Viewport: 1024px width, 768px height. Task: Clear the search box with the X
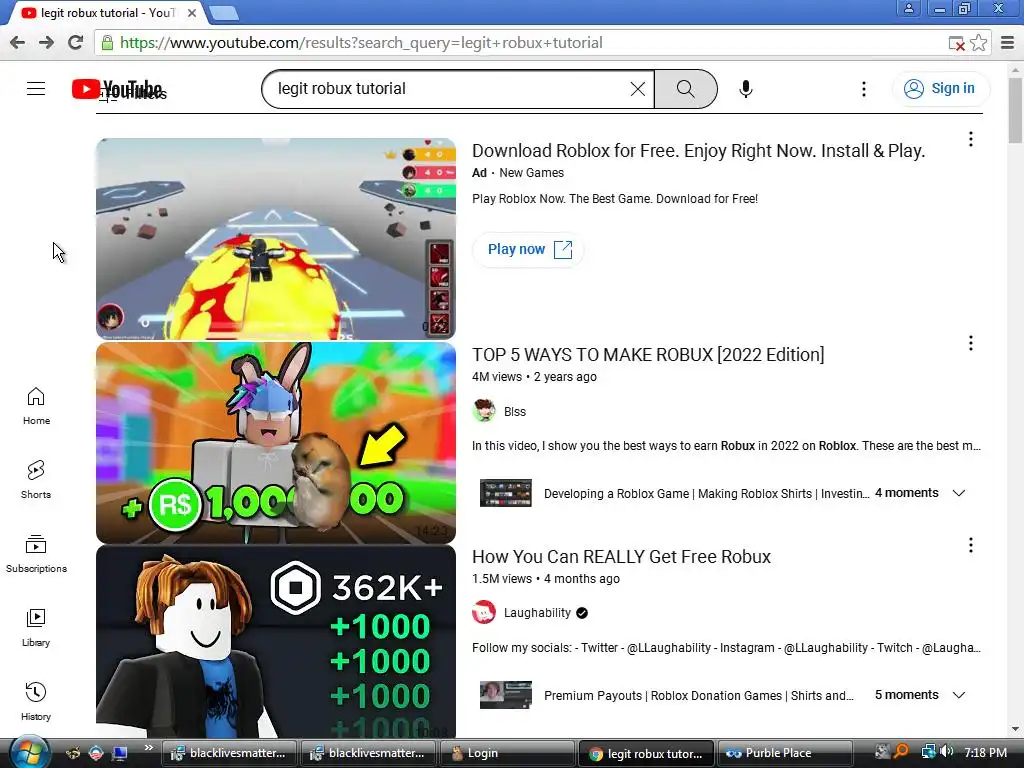[x=637, y=89]
